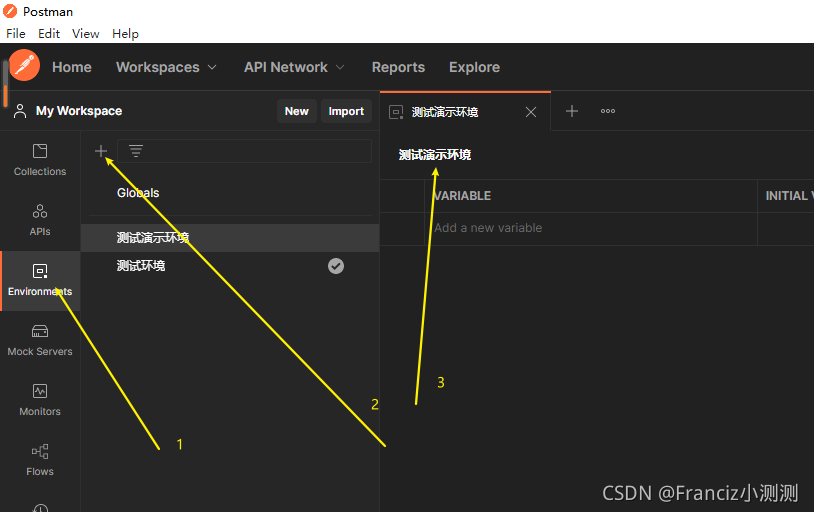This screenshot has width=814, height=512.
Task: Click the 测试演示环境 environment title to rename
Action: click(435, 155)
